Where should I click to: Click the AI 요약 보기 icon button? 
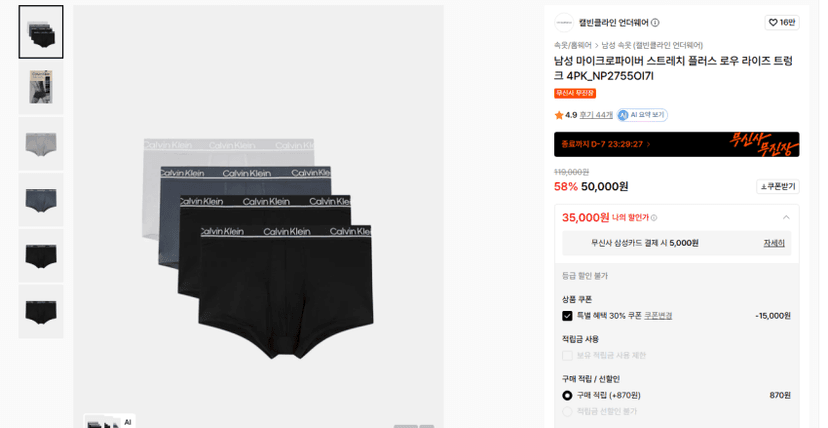click(643, 115)
